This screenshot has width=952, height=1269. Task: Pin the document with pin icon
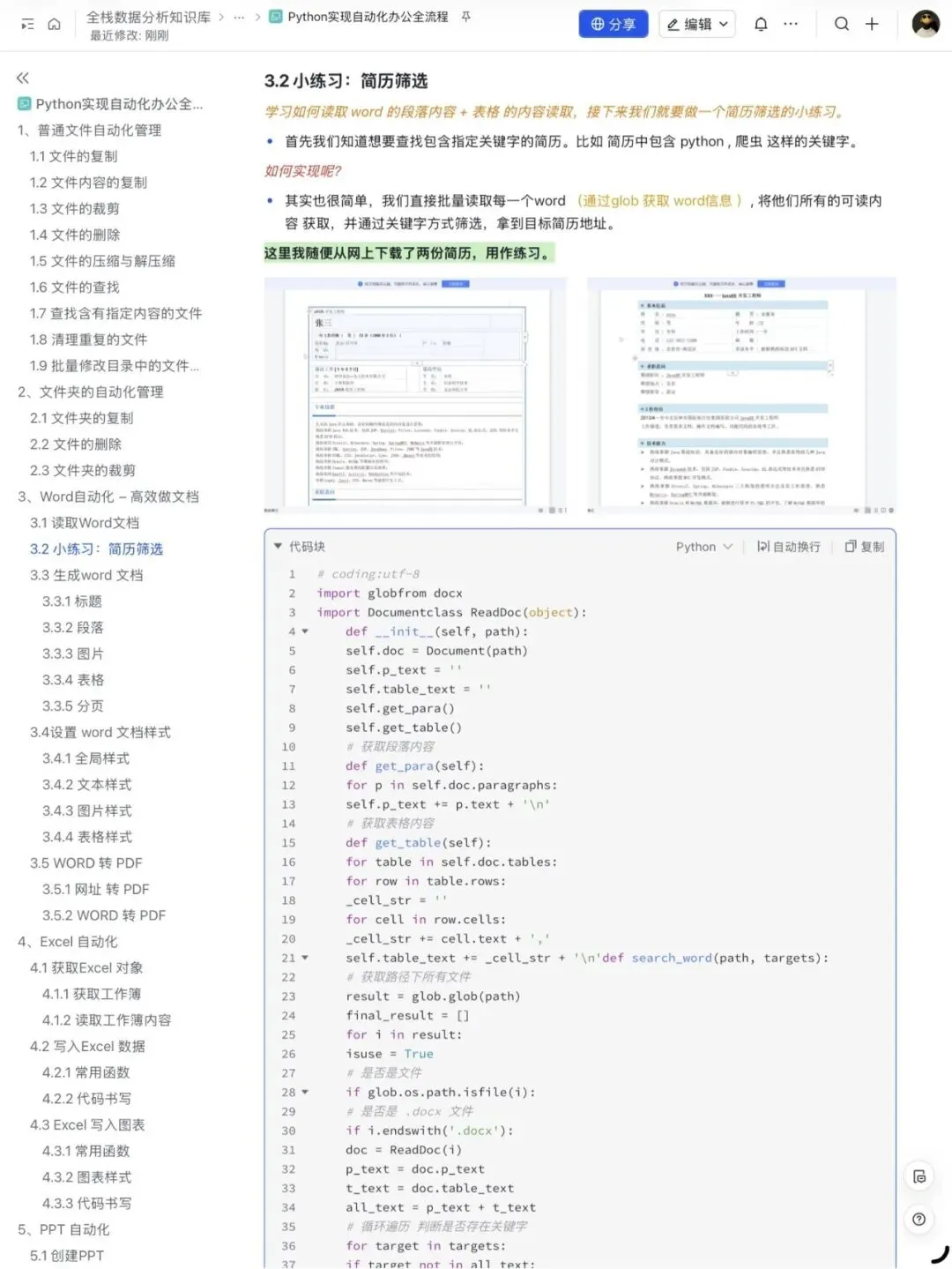pos(465,17)
